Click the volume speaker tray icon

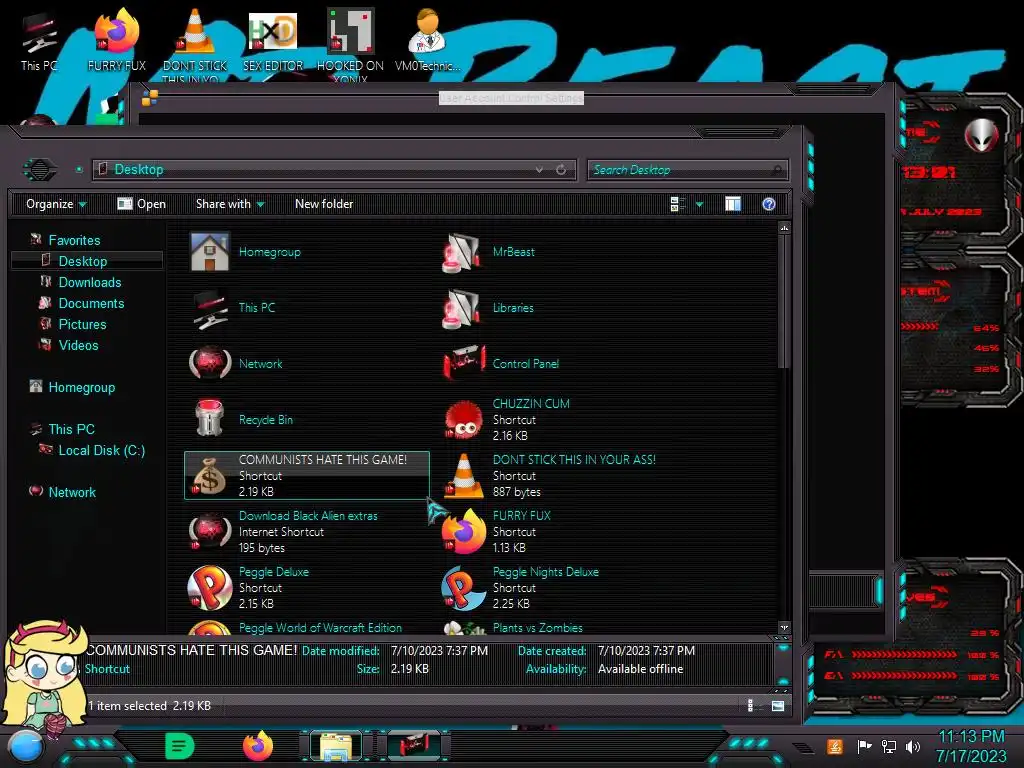tap(913, 746)
